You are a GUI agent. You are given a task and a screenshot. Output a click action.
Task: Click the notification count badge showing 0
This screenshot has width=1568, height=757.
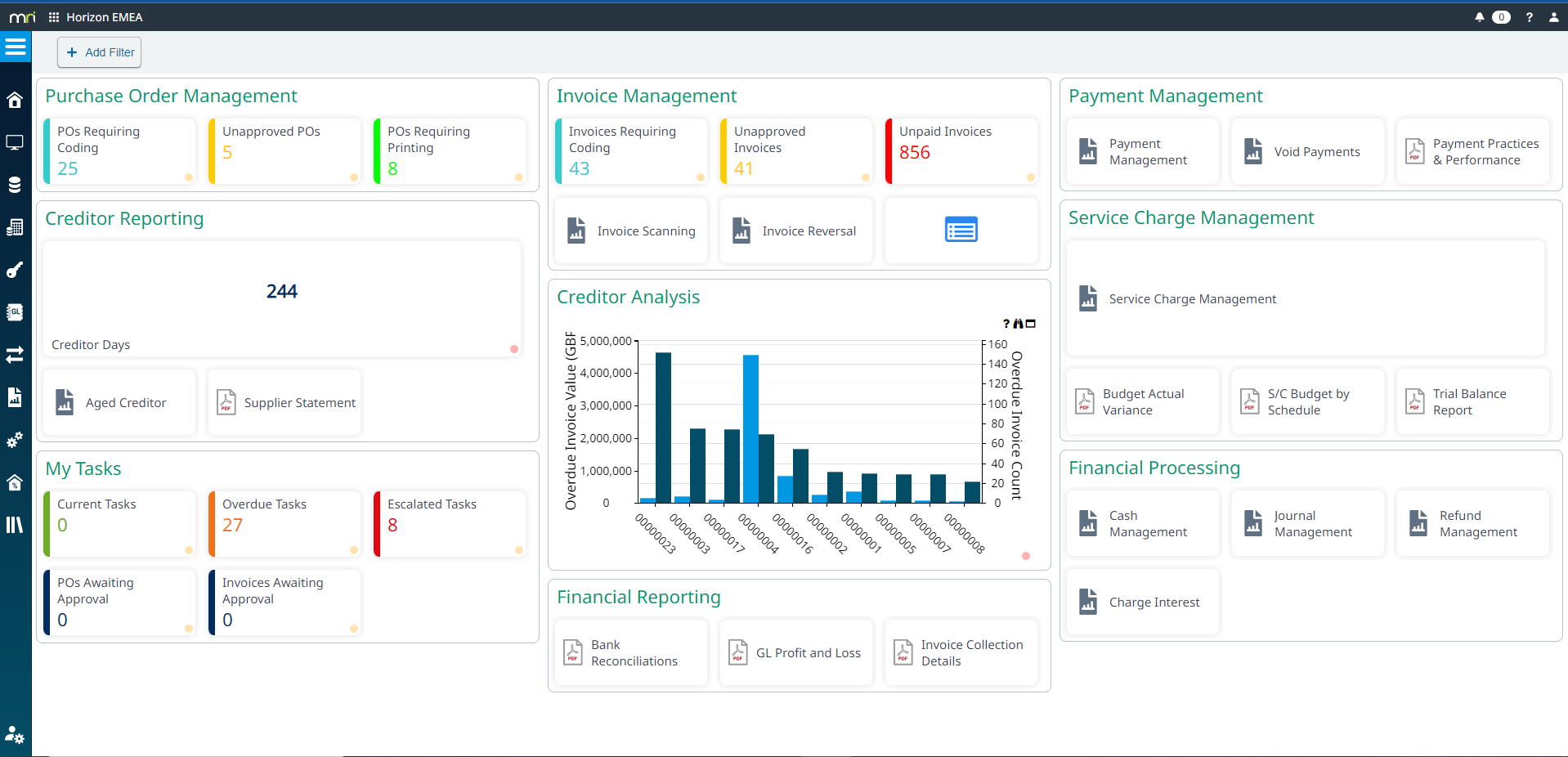click(x=1501, y=16)
